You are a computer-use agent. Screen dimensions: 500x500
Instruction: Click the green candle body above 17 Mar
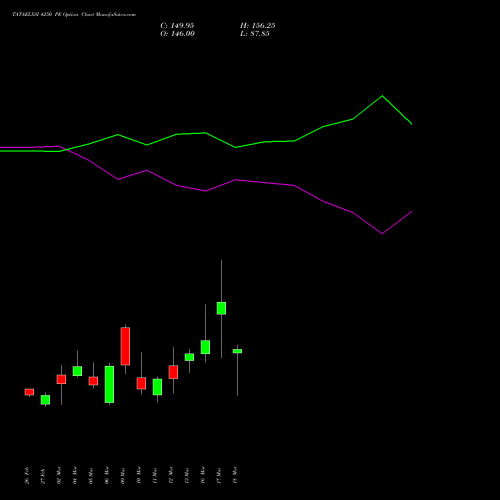pyautogui.click(x=221, y=308)
